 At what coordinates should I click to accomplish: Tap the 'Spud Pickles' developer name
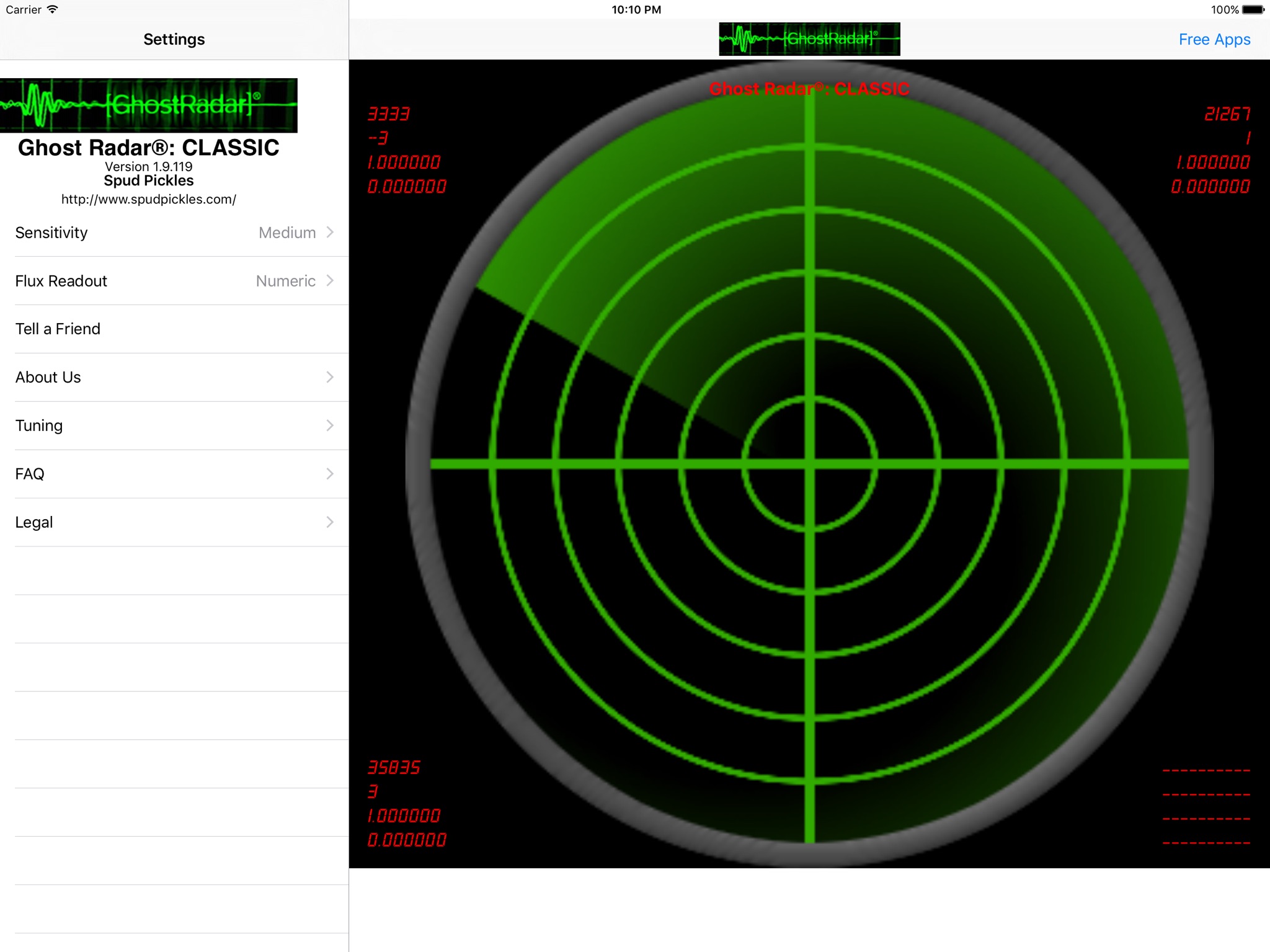(x=149, y=180)
